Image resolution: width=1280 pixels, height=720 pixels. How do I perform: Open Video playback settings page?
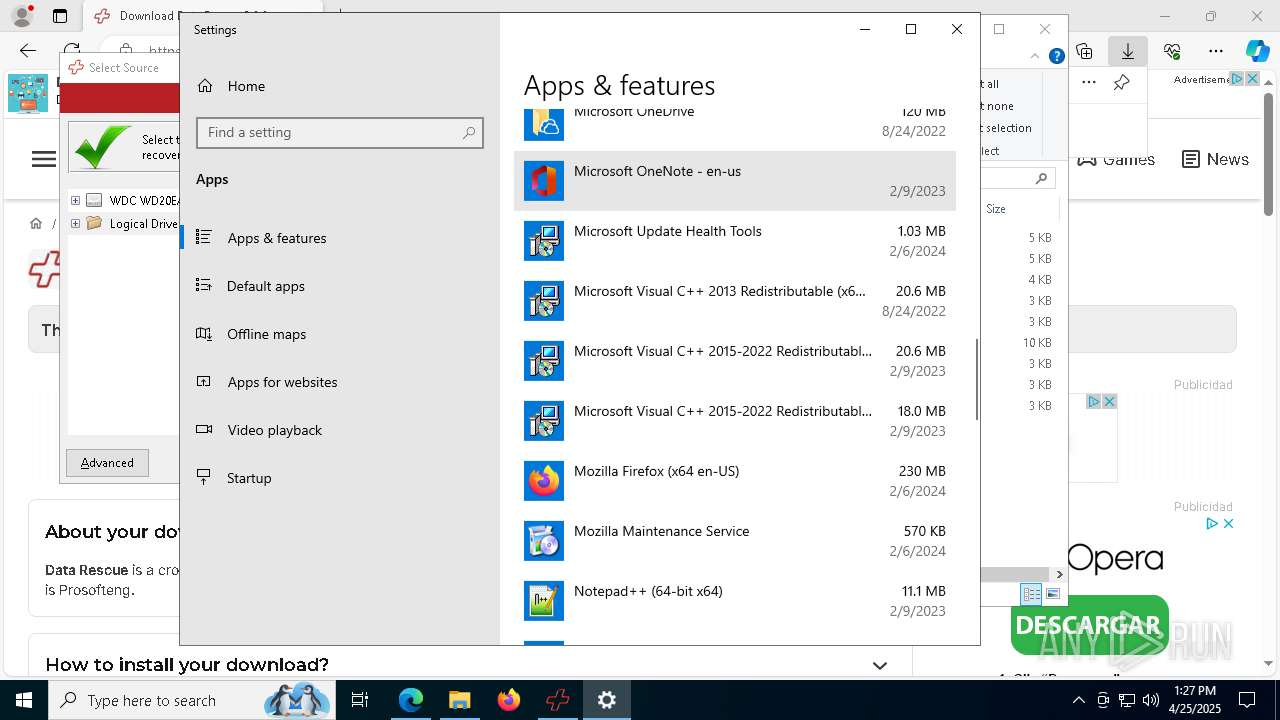pyautogui.click(x=340, y=430)
